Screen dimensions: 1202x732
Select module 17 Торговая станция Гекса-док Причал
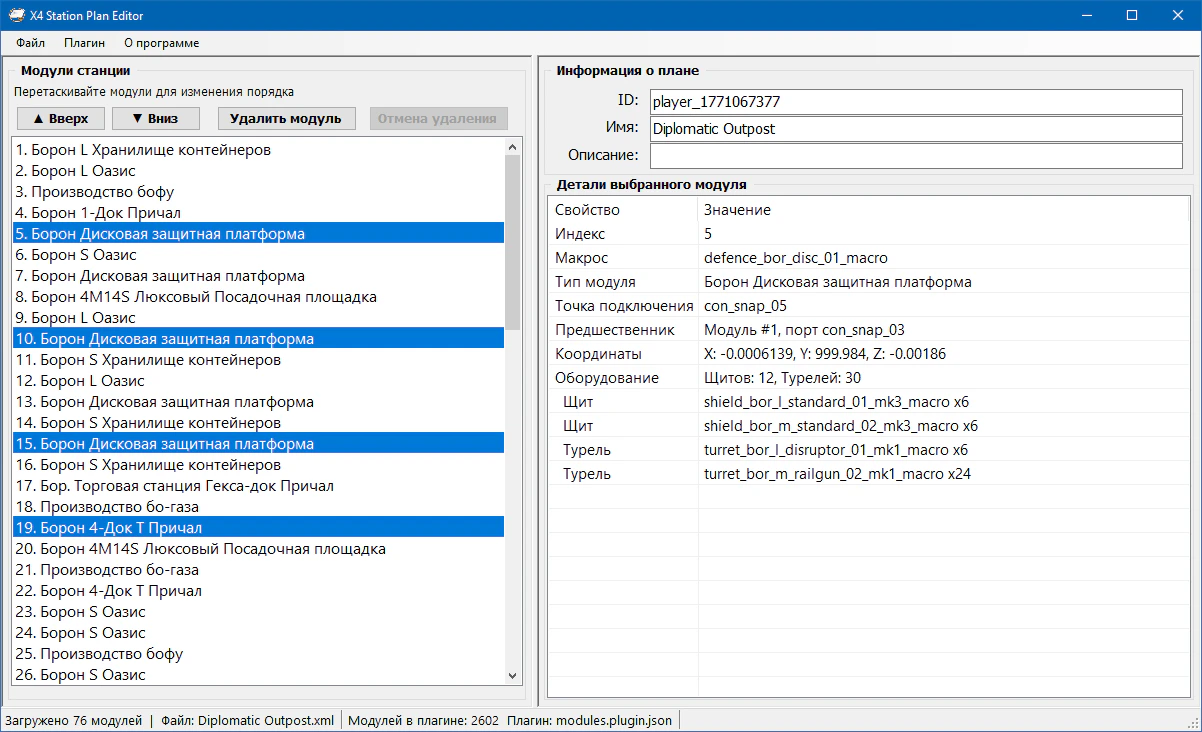[x=174, y=486]
